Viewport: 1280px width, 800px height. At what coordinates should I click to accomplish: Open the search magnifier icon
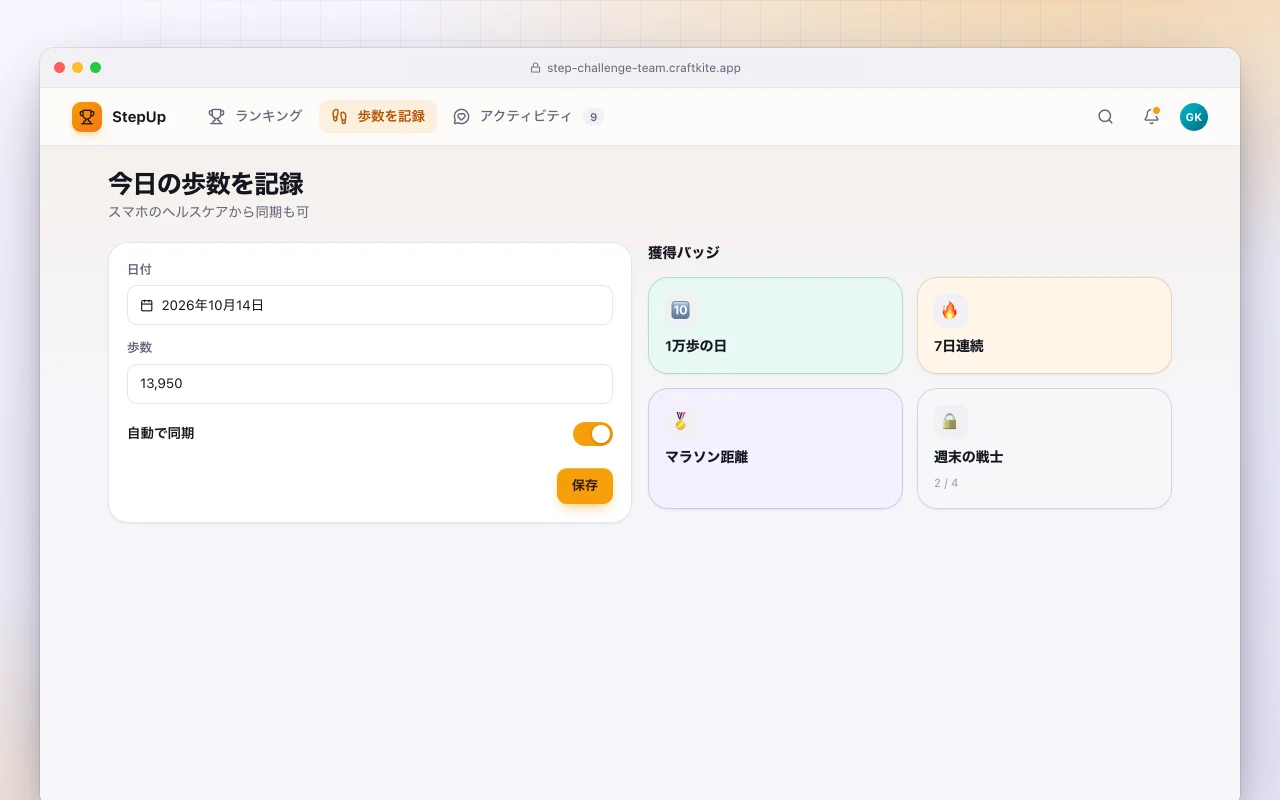point(1105,117)
